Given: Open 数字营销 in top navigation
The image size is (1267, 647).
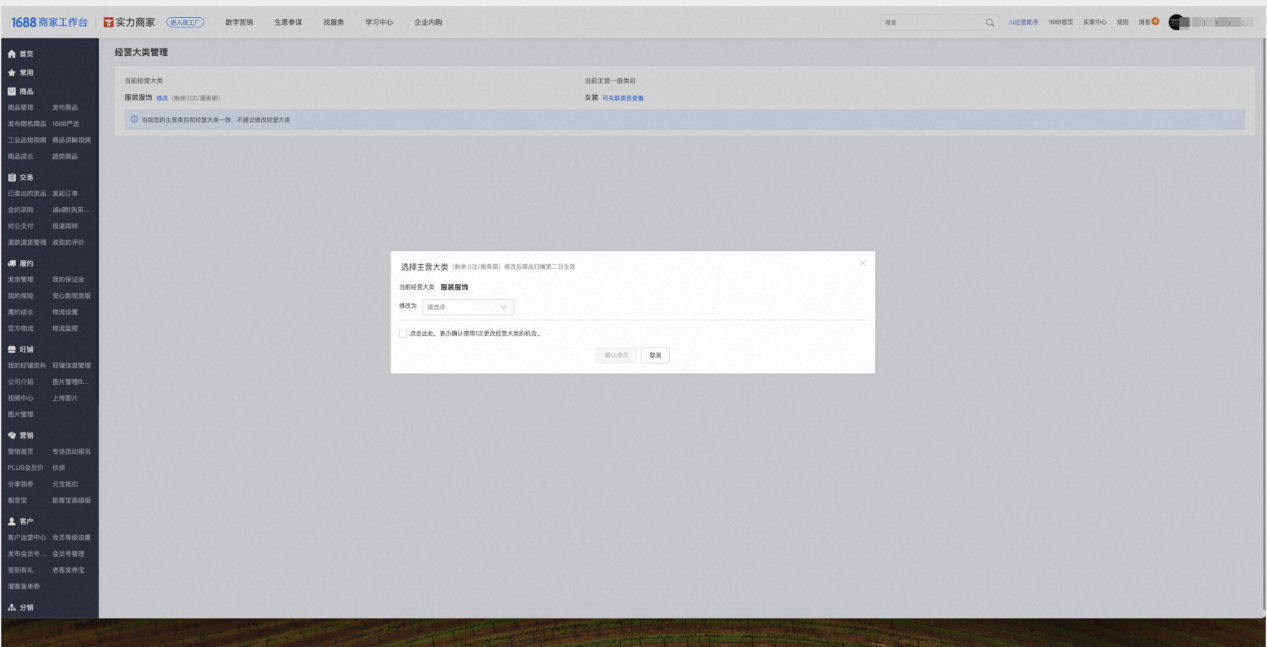Looking at the screenshot, I should click(x=239, y=22).
